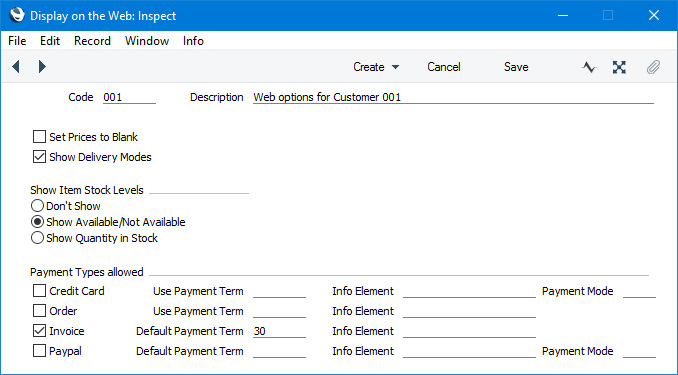The height and width of the screenshot is (375, 678).
Task: Open the record history activity icon
Action: point(588,67)
